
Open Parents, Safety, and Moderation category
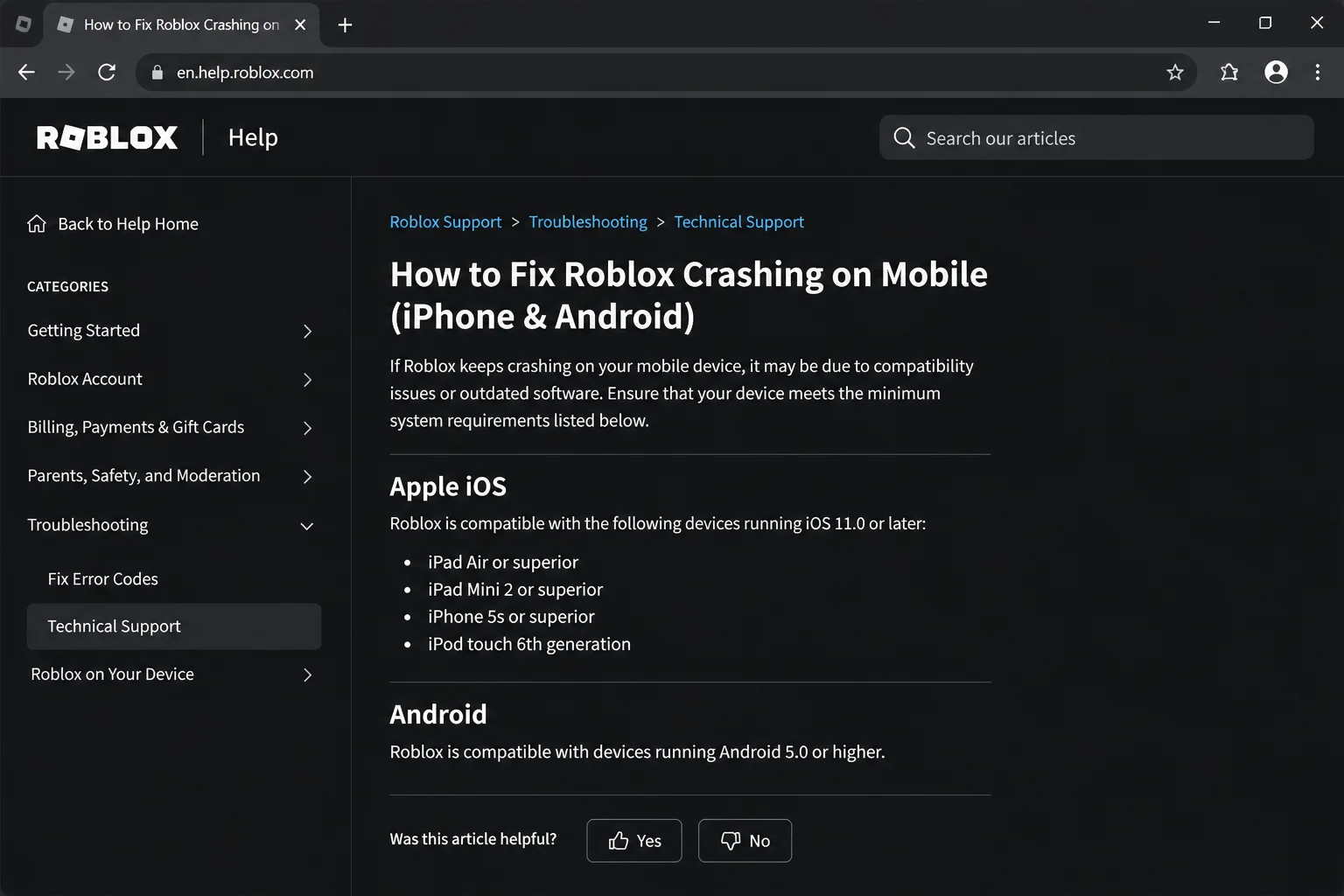(x=143, y=476)
